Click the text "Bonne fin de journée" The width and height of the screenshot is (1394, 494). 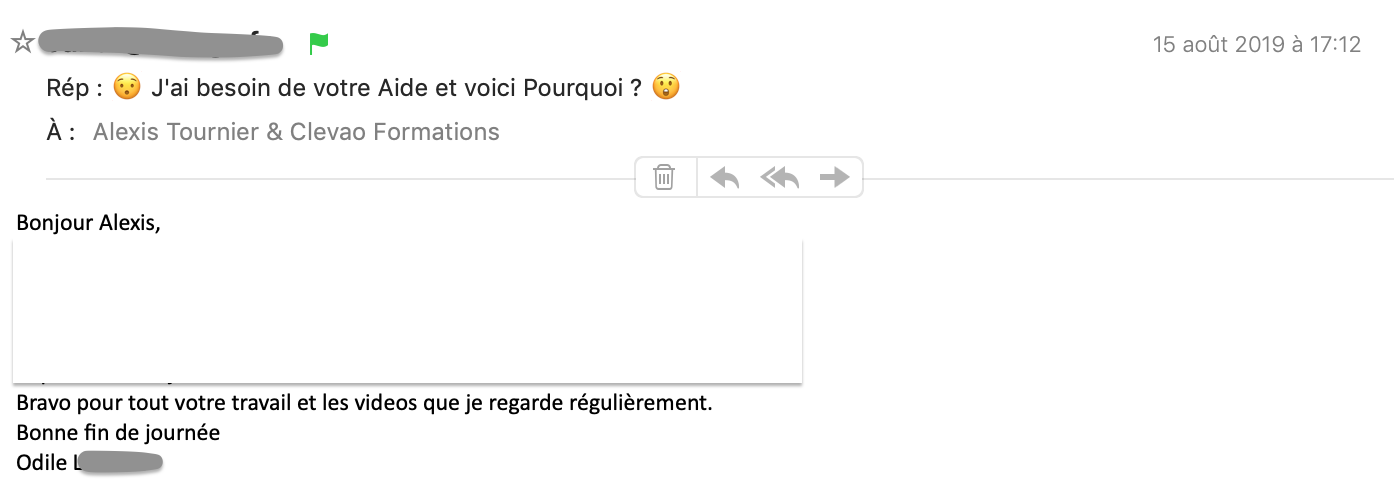click(118, 433)
